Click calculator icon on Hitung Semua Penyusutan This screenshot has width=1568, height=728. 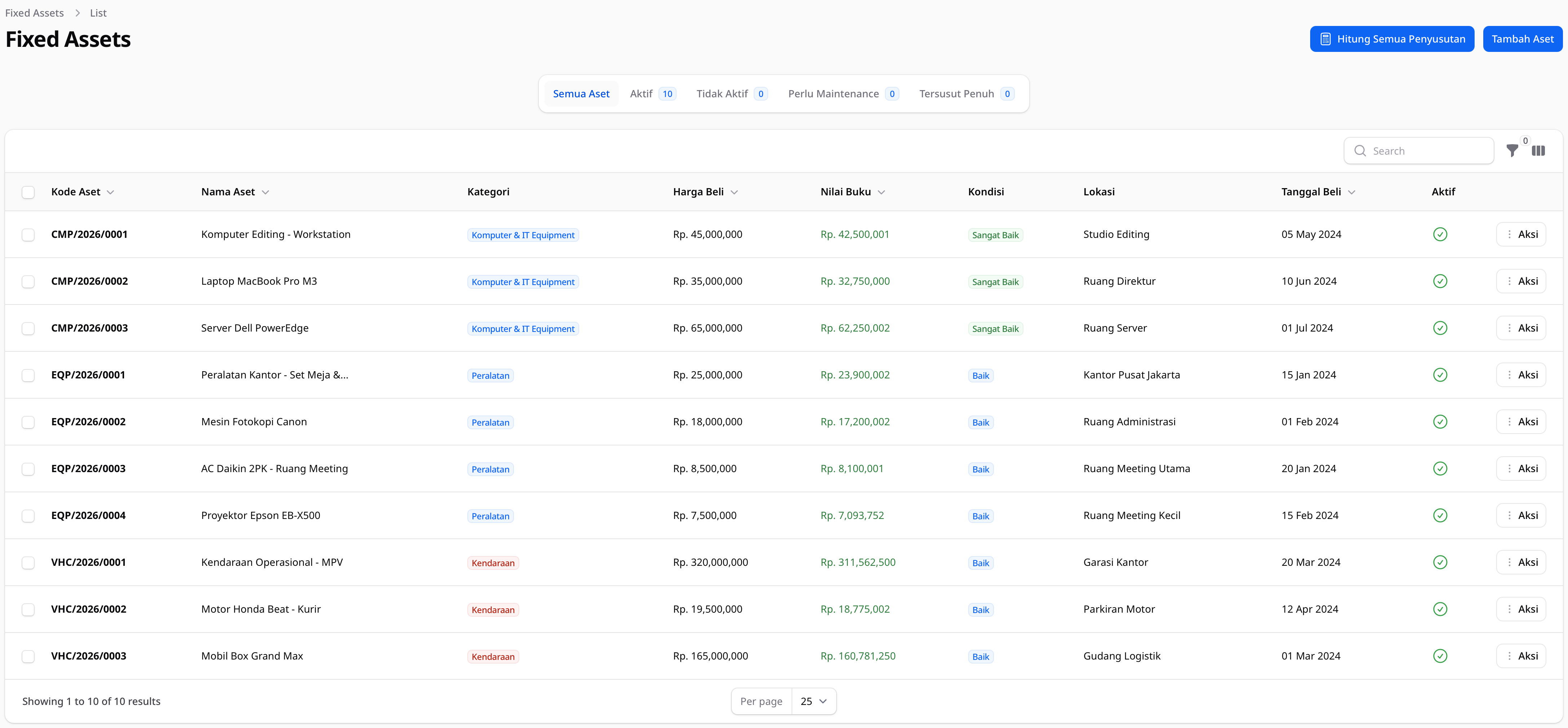[1325, 39]
